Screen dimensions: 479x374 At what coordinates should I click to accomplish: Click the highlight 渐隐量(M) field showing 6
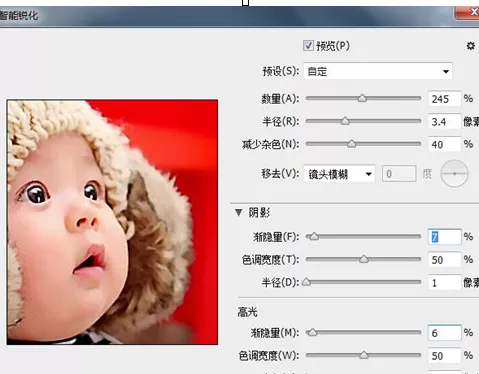[444, 333]
